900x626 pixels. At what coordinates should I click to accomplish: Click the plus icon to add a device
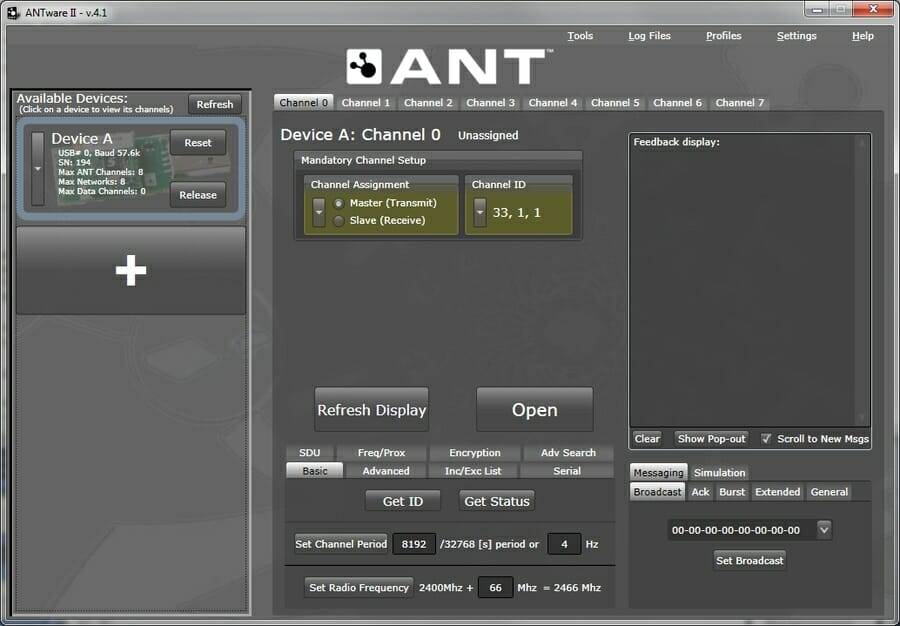[130, 268]
